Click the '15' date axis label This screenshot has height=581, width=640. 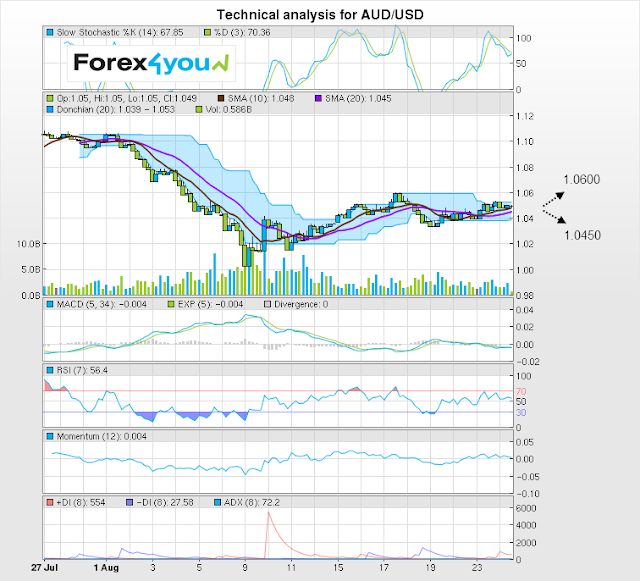(x=338, y=568)
